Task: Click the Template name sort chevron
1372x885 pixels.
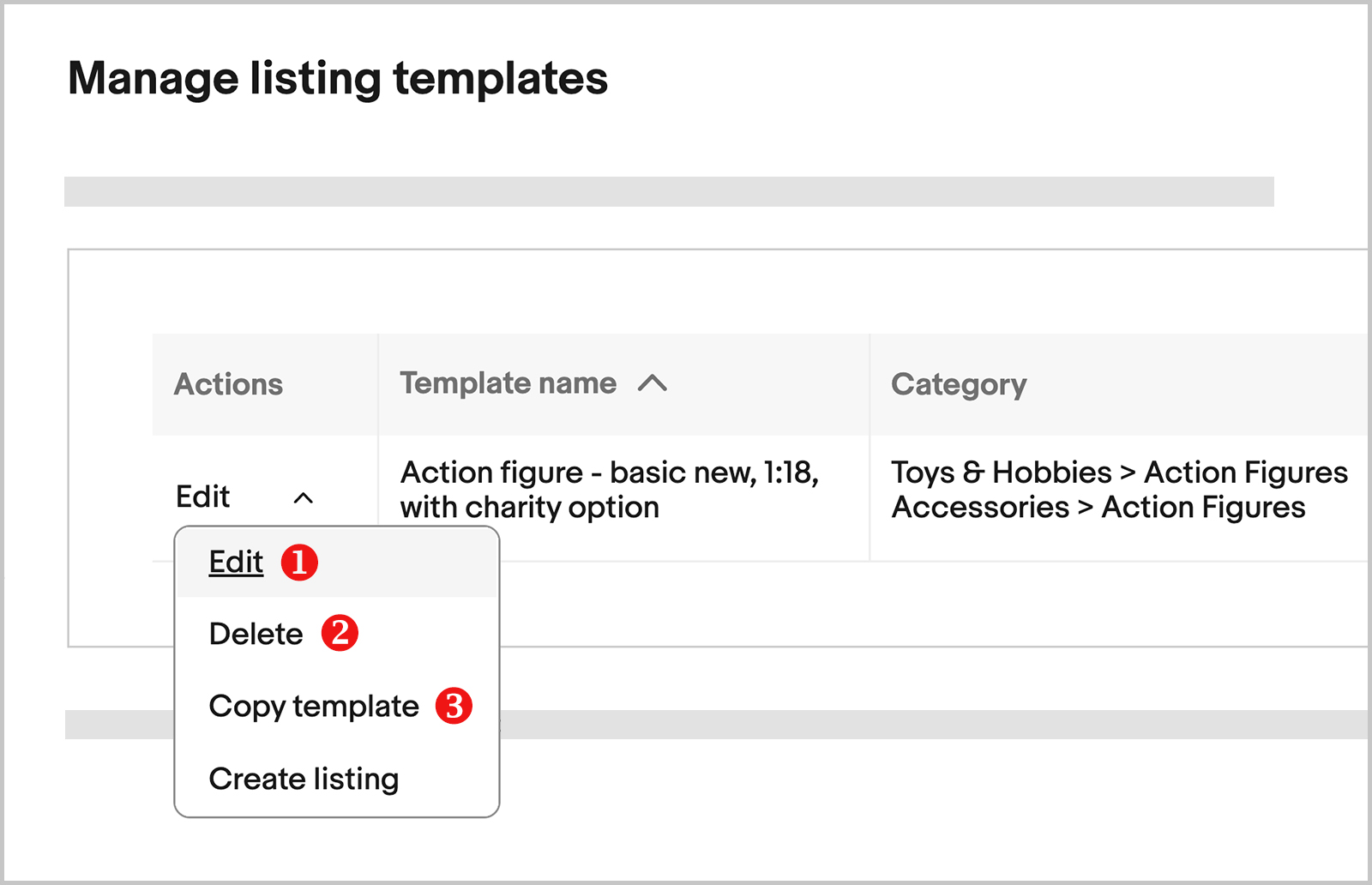Action: coord(654,384)
